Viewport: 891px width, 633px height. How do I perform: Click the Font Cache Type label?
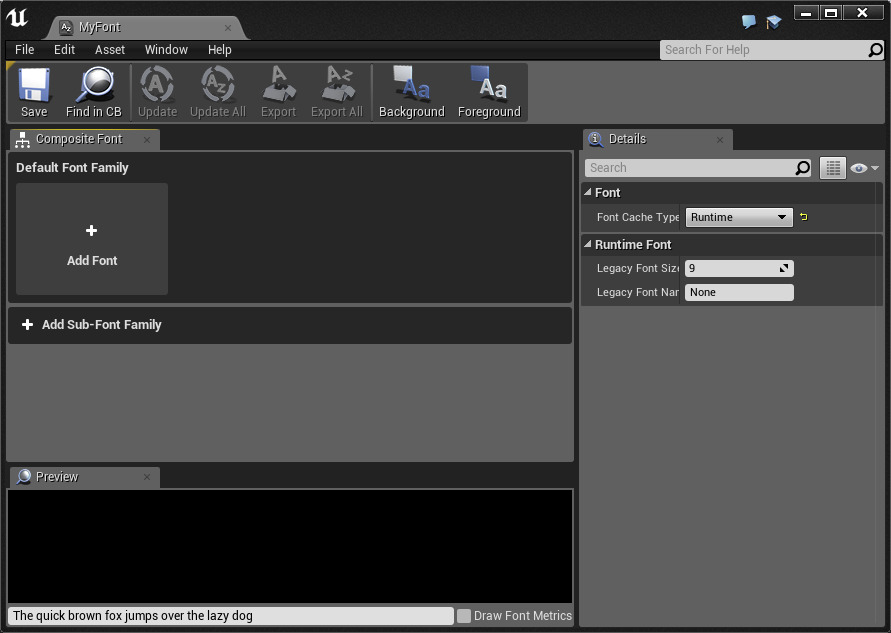coord(638,217)
